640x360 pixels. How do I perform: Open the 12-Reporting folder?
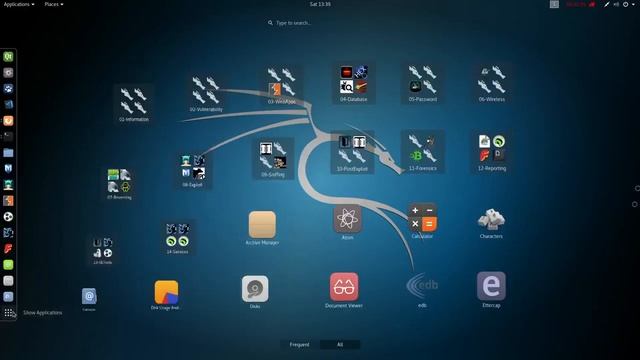[x=491, y=152]
